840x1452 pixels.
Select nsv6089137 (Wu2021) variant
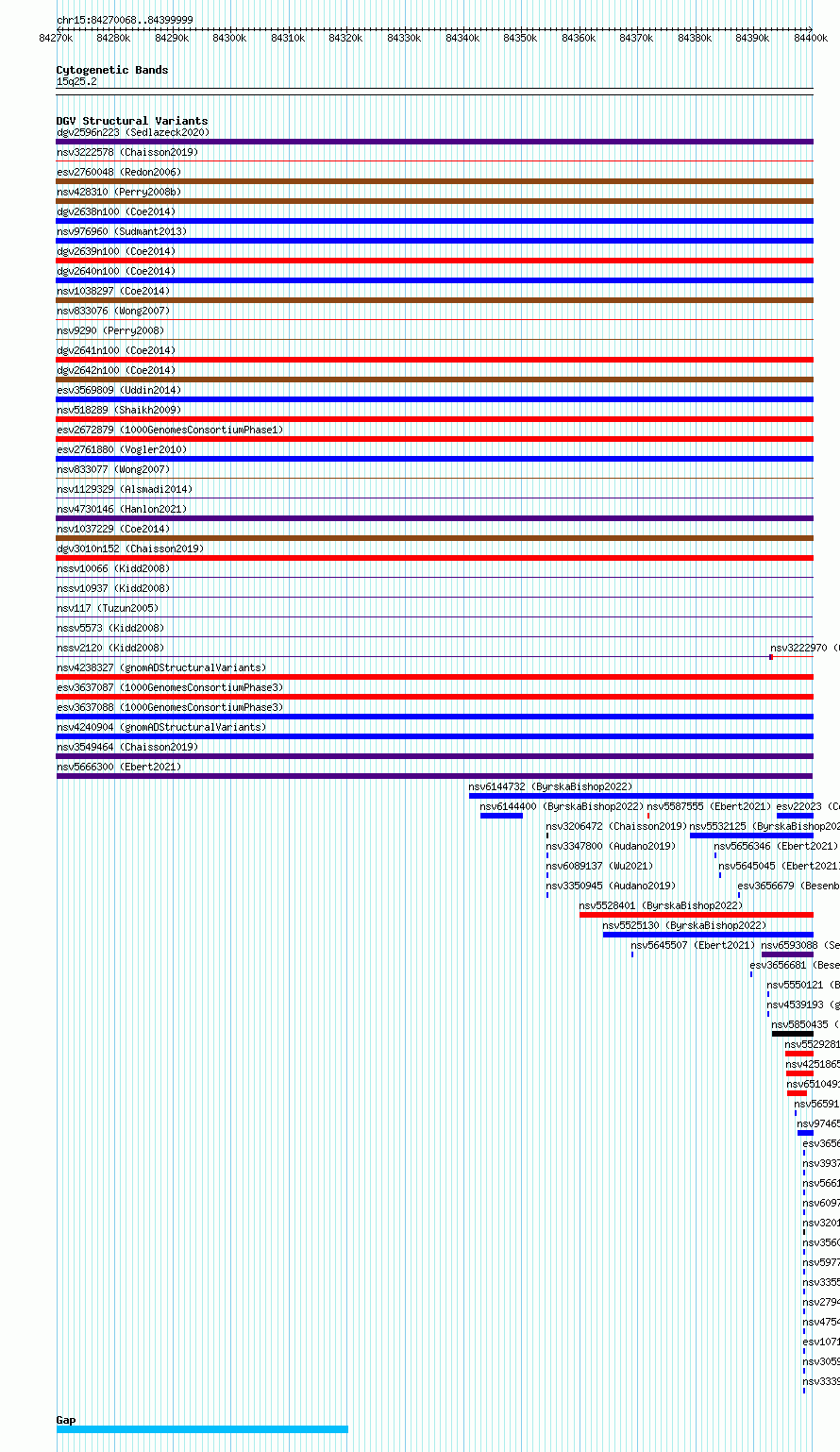point(600,866)
